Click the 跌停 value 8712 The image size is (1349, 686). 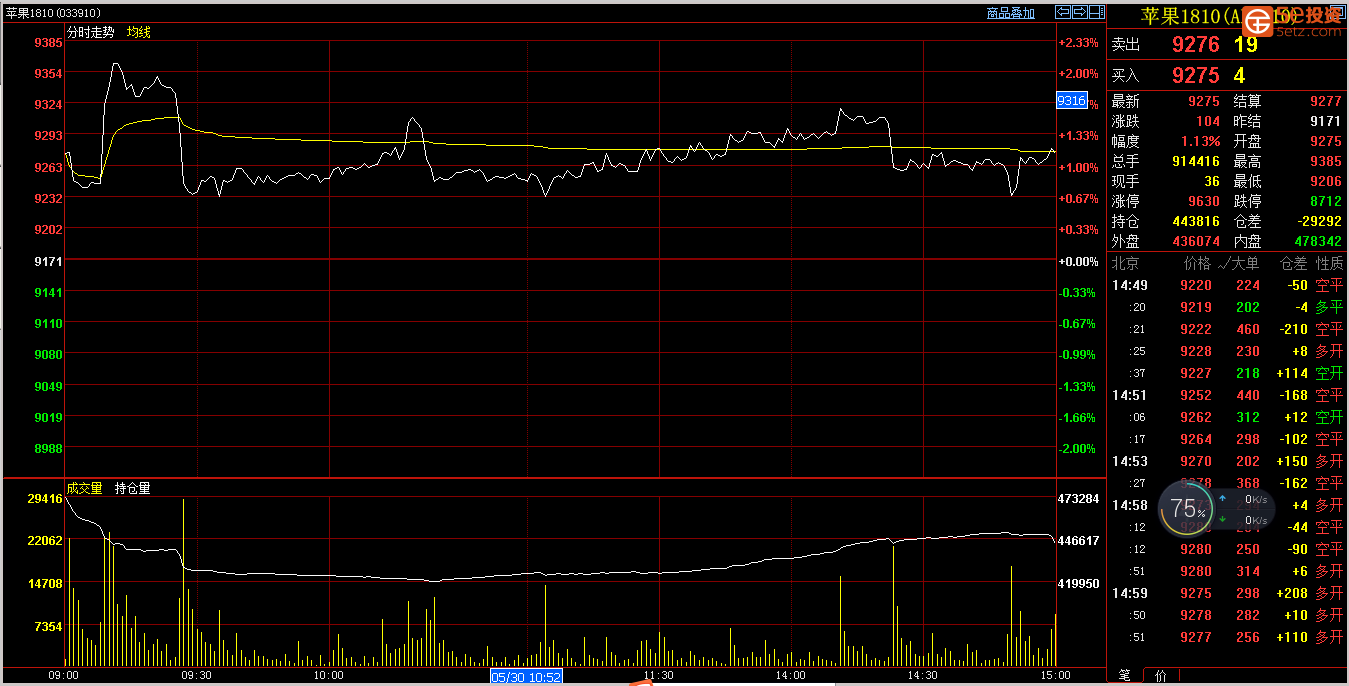1325,201
